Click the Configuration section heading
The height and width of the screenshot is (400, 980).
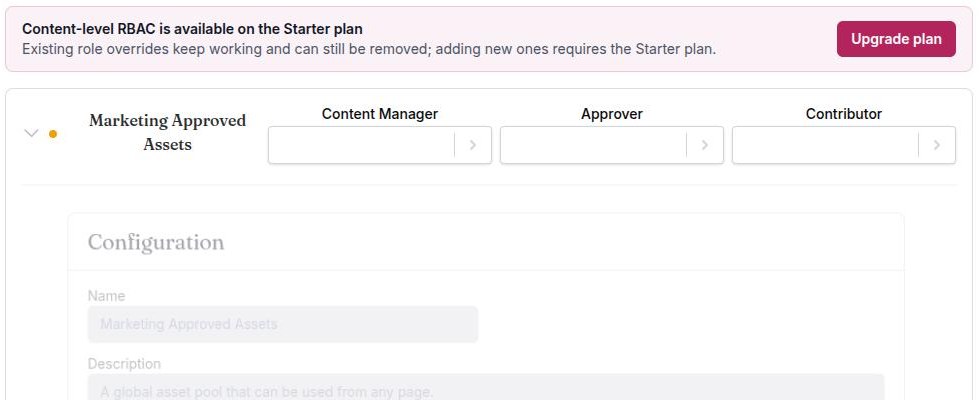156,242
